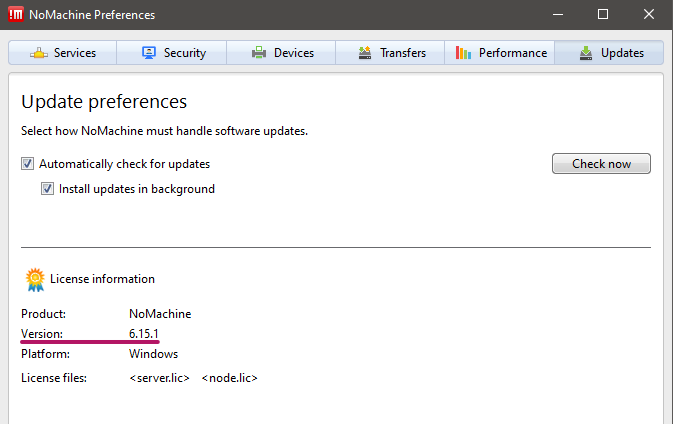The image size is (673, 424).
Task: Click the NoMachine logo in title bar
Action: (x=16, y=15)
